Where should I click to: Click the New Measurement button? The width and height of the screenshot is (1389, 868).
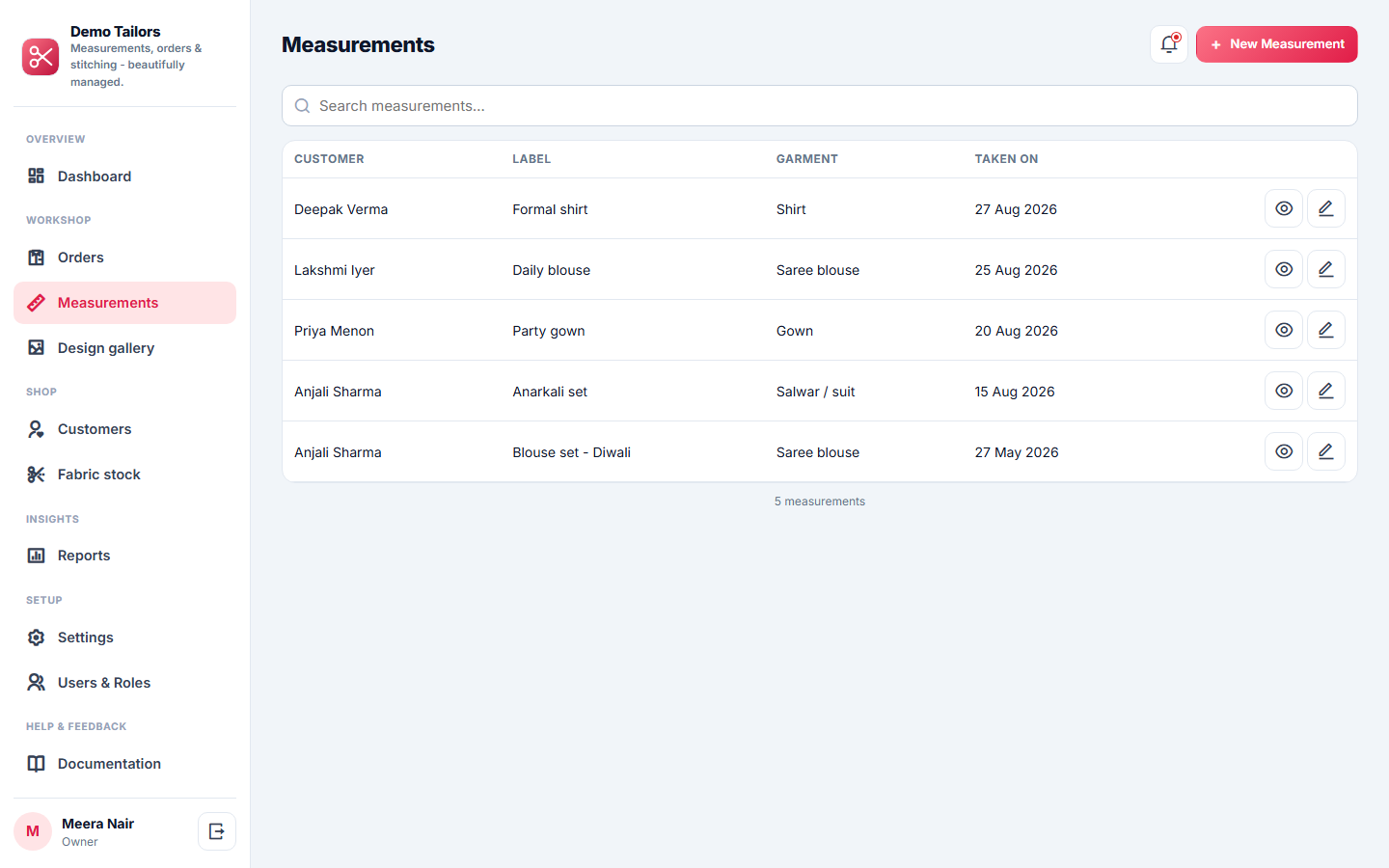coord(1277,44)
